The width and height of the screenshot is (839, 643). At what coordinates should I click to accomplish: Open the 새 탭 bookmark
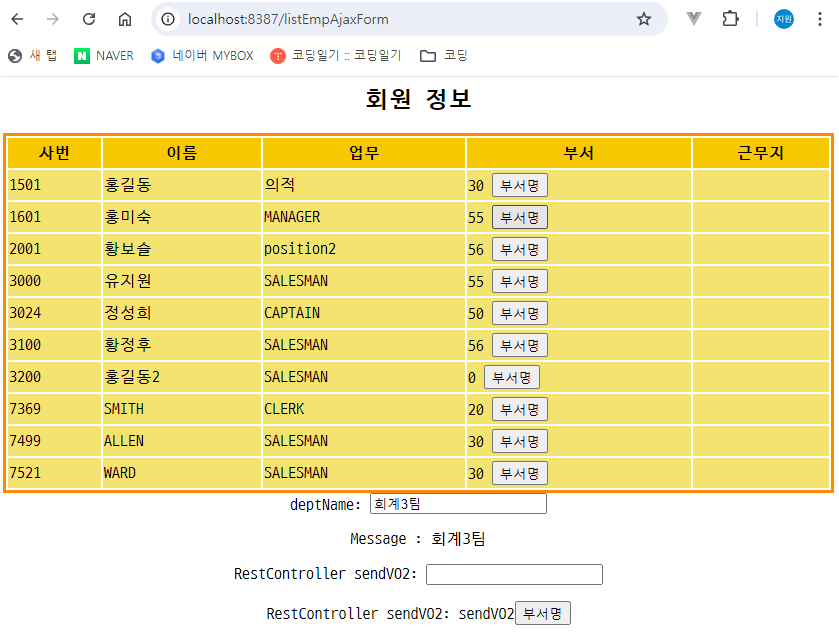[x=33, y=56]
